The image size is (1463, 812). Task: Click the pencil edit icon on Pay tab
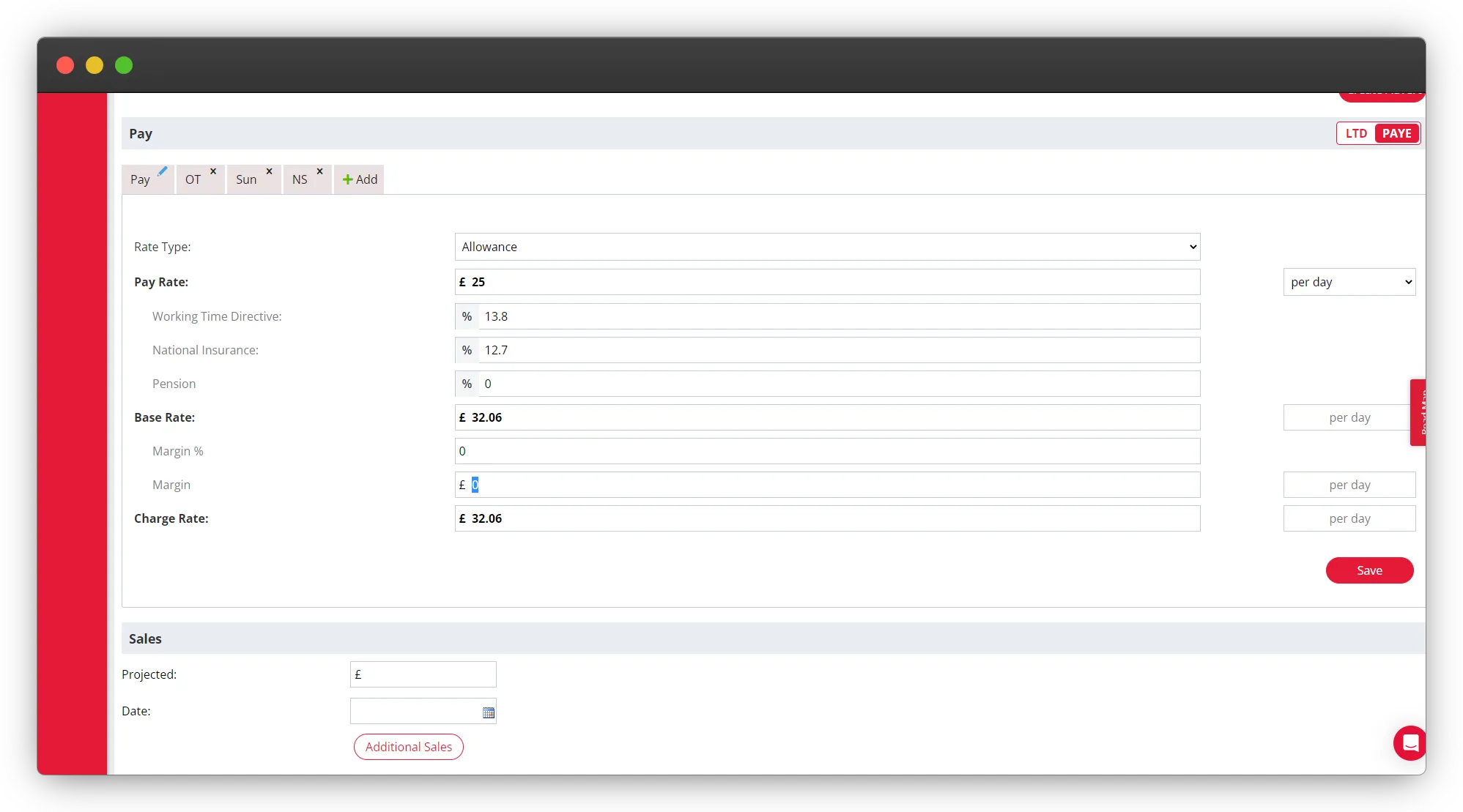163,171
